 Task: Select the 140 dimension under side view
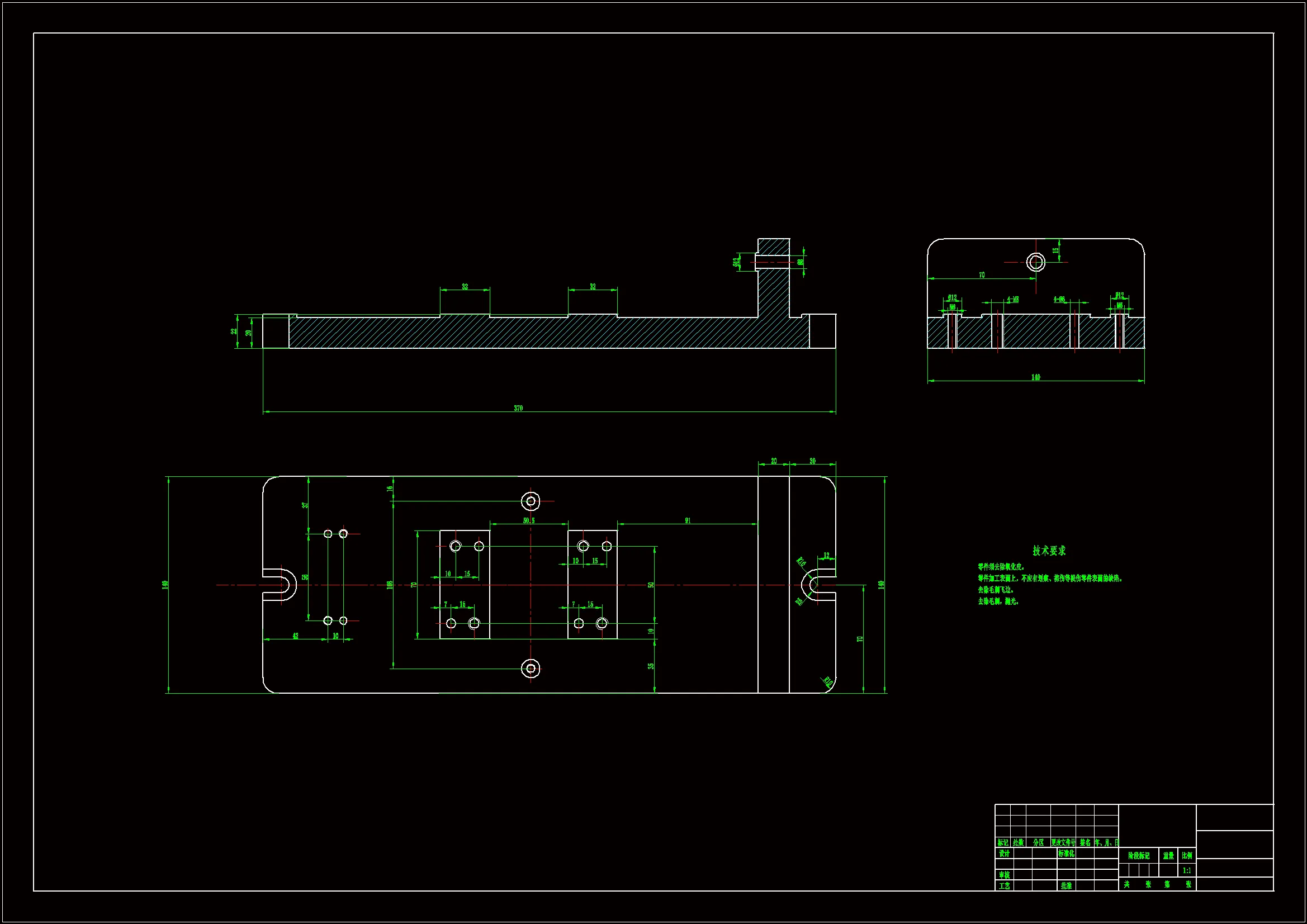[x=1035, y=377]
